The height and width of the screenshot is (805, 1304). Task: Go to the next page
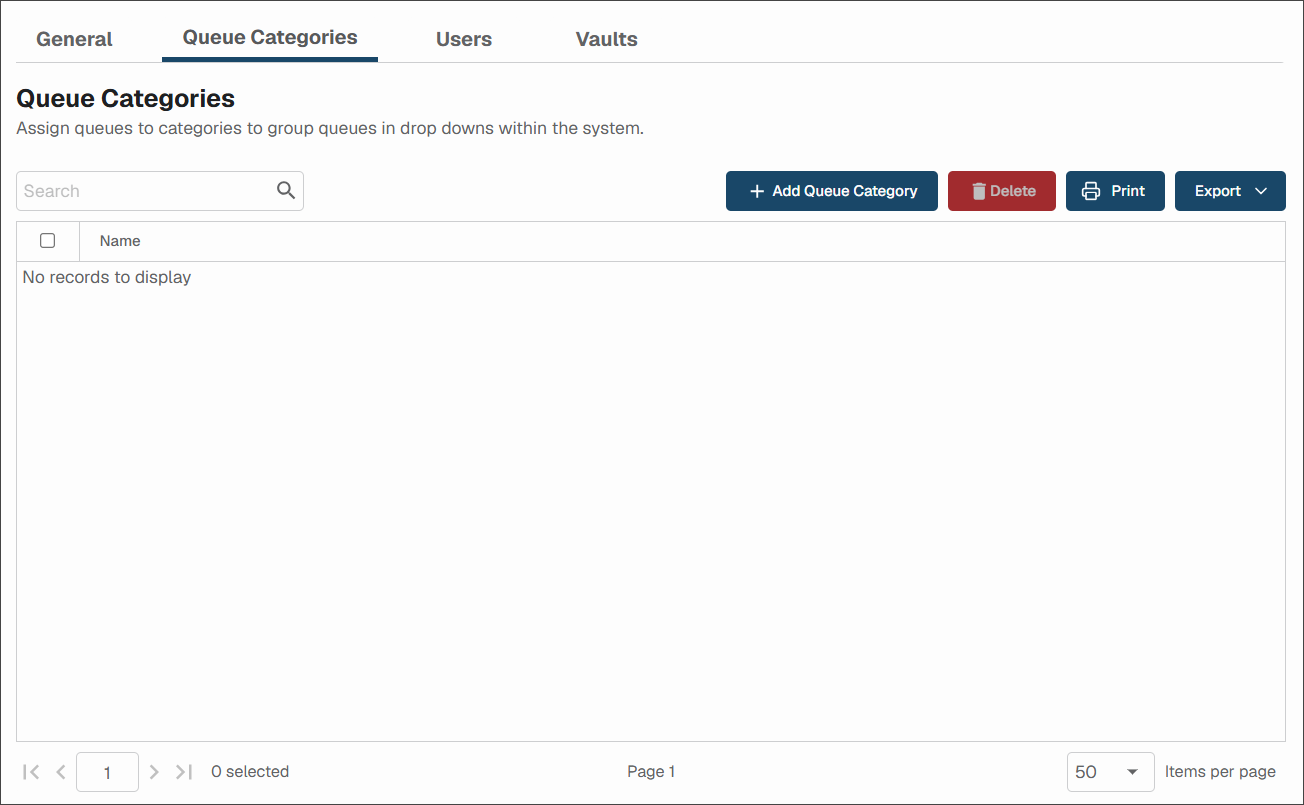pos(154,772)
